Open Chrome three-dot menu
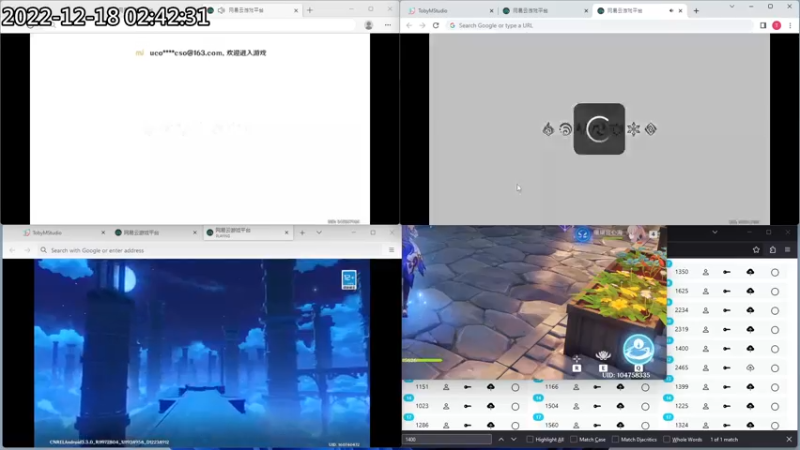This screenshot has height=450, width=800. tap(790, 25)
